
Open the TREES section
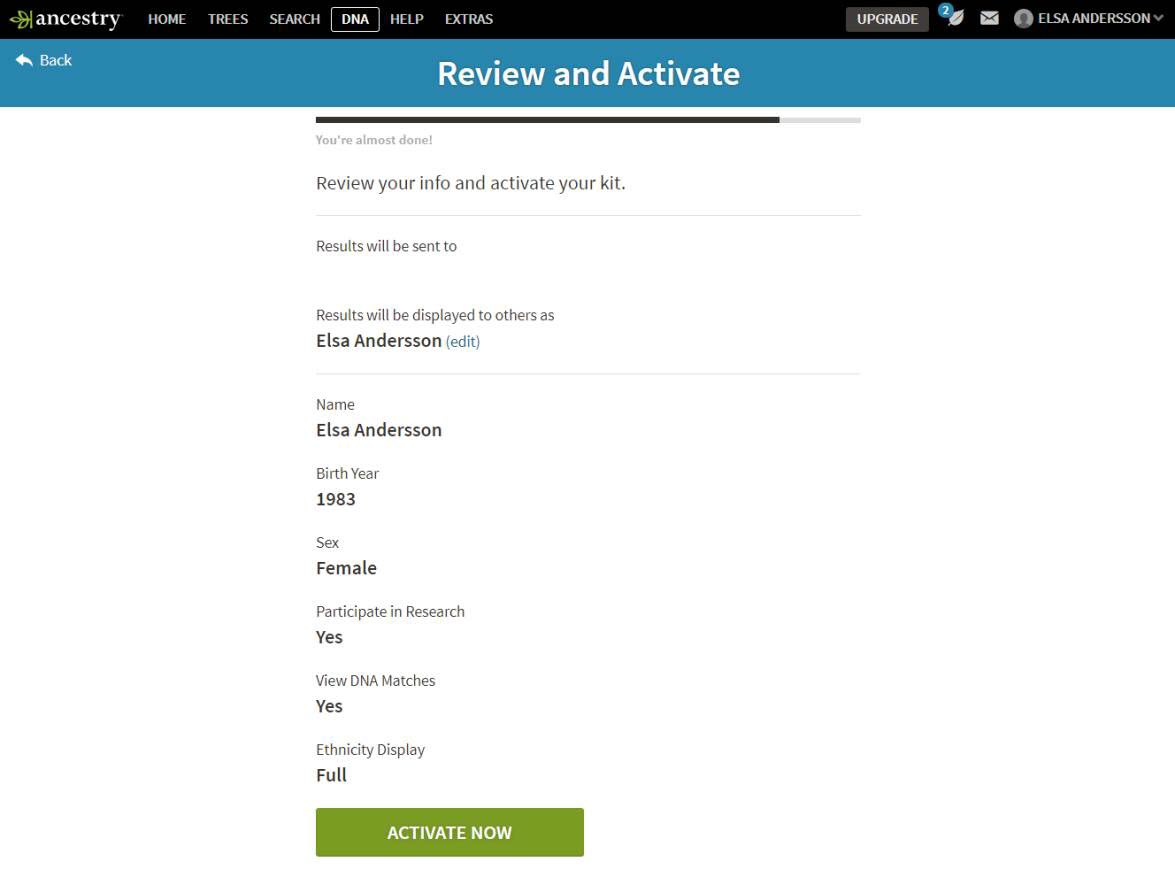[x=227, y=18]
